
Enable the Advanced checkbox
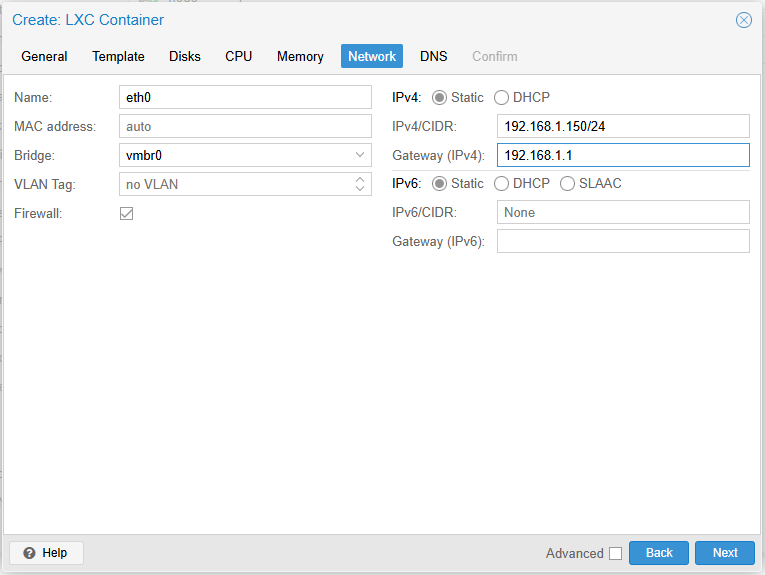615,554
